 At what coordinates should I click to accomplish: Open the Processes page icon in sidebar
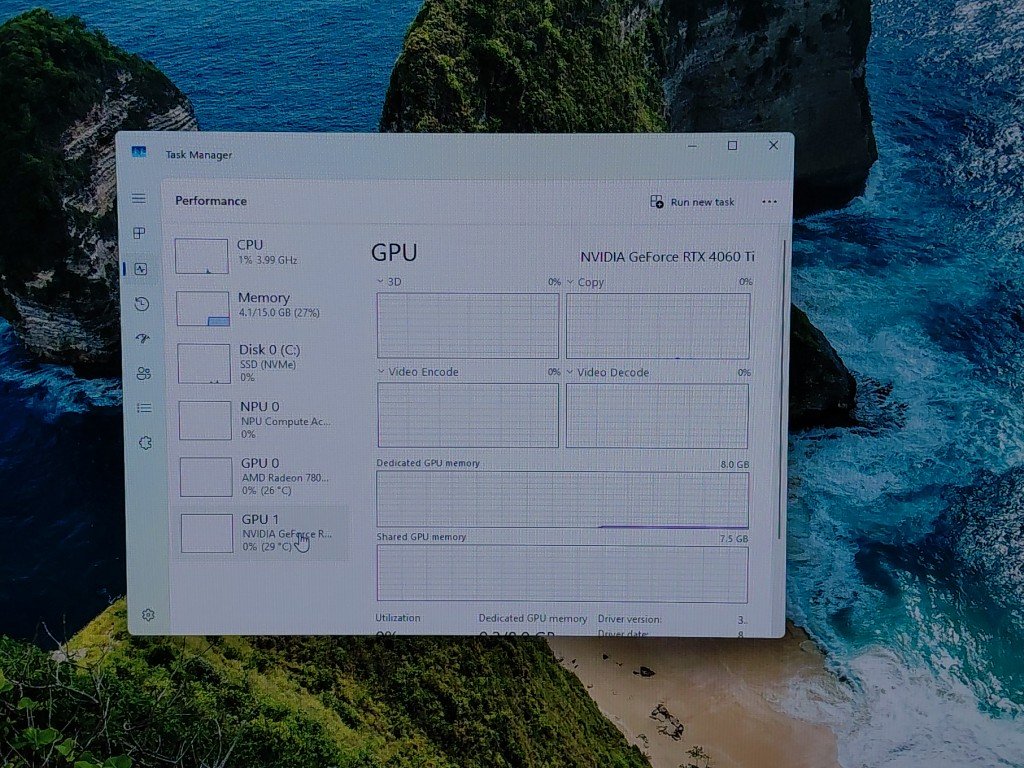[x=140, y=233]
